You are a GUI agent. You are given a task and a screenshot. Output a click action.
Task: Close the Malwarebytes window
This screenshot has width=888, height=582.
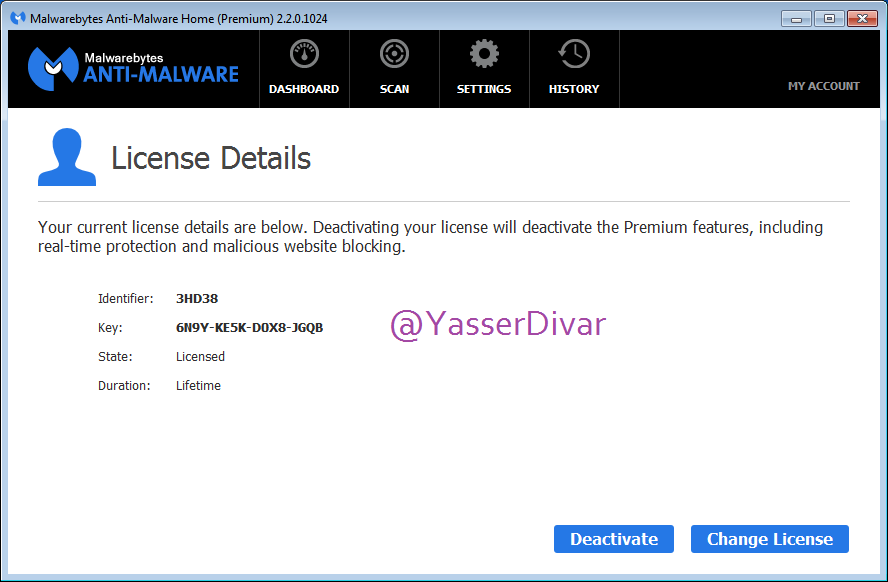[x=862, y=19]
